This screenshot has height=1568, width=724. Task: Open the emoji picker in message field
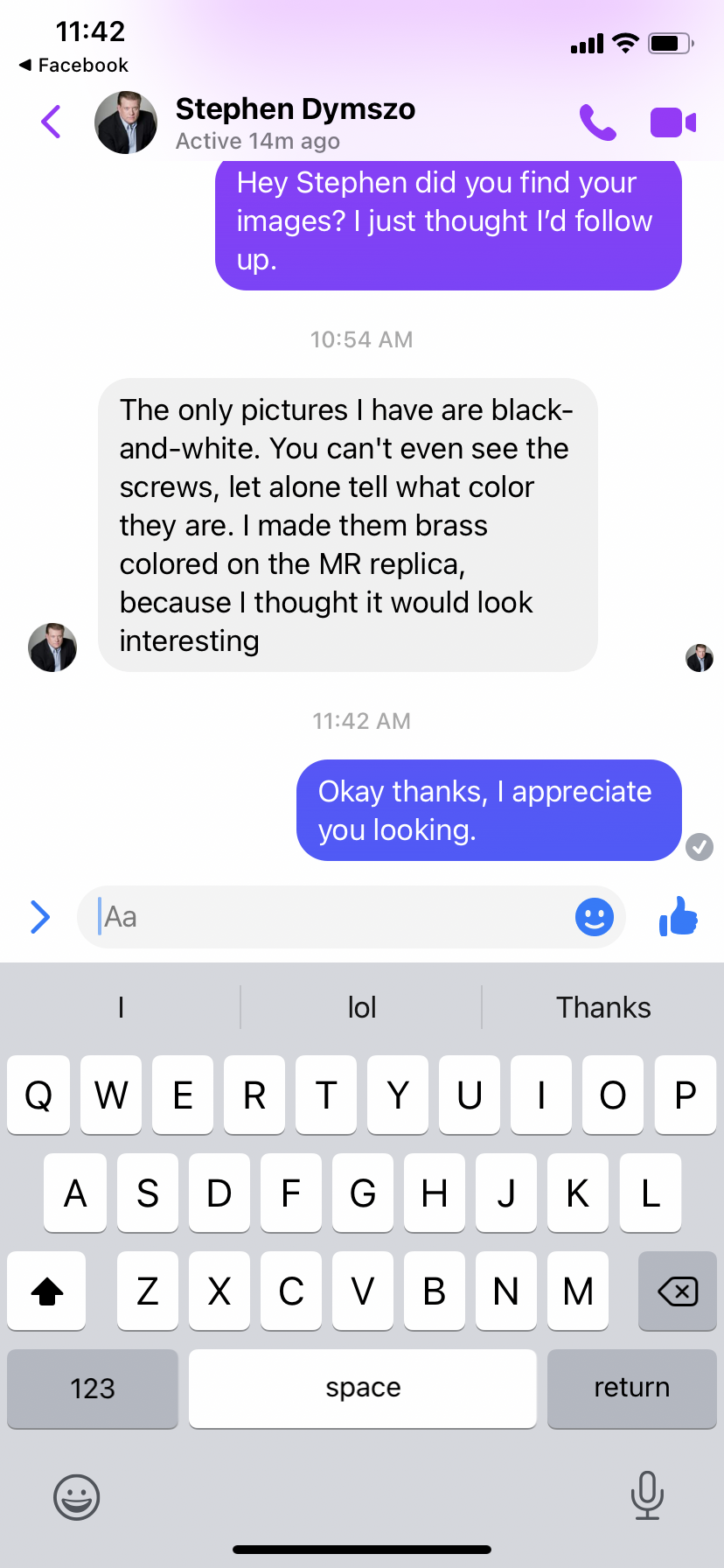[x=595, y=917]
